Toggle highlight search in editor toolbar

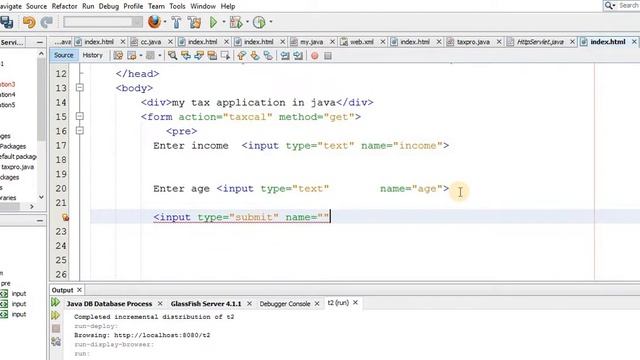[x=212, y=56]
